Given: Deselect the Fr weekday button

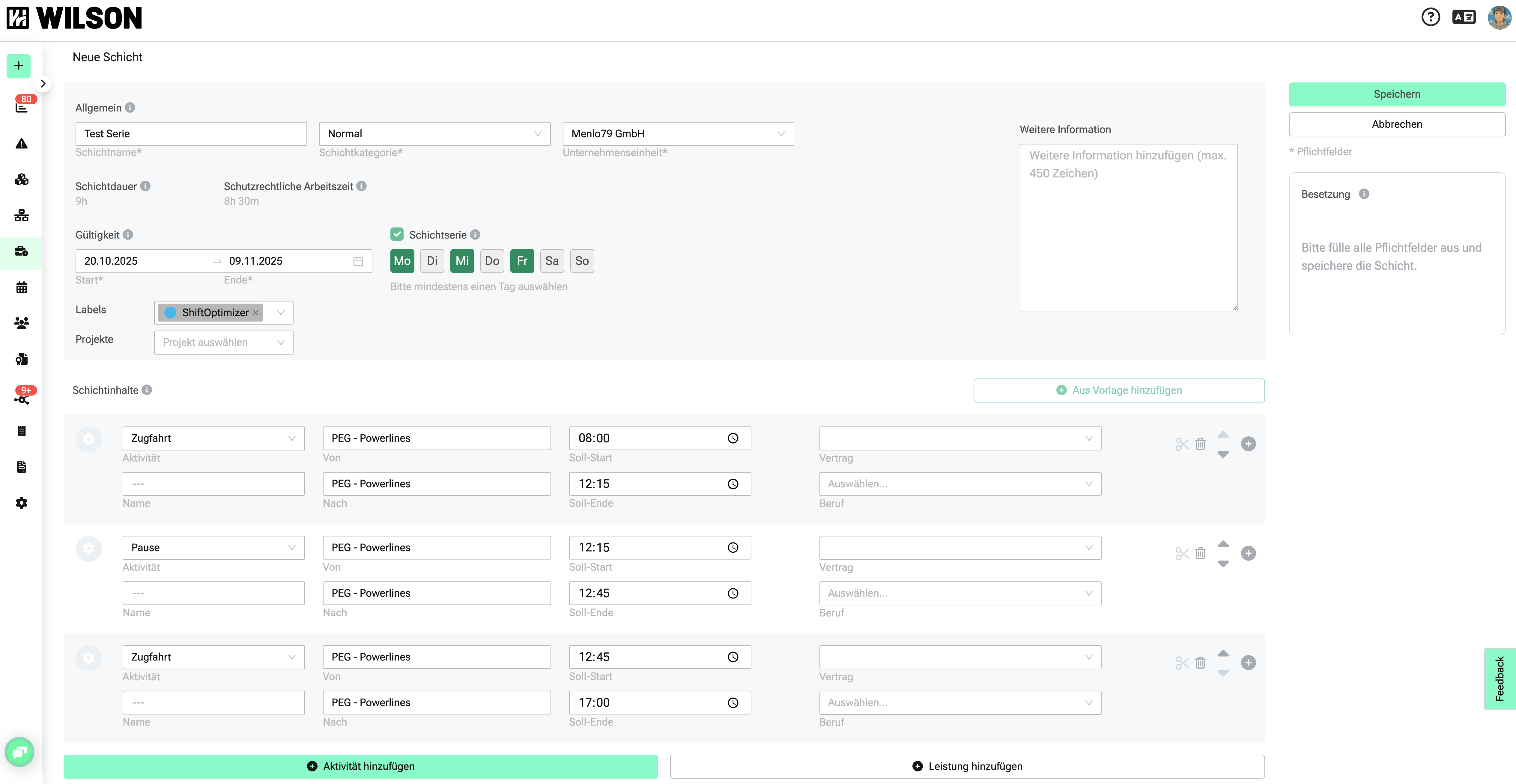Looking at the screenshot, I should (x=522, y=261).
